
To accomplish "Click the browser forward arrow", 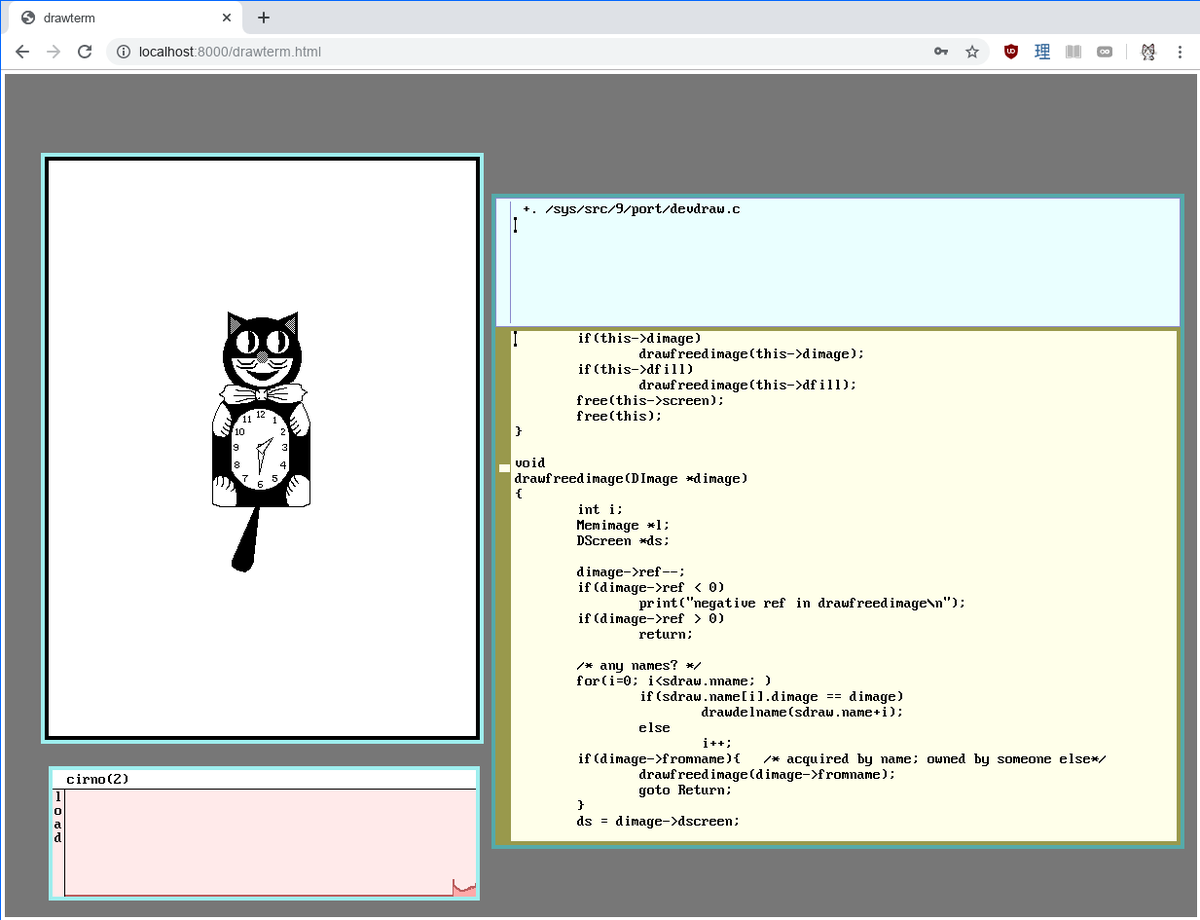I will [53, 51].
